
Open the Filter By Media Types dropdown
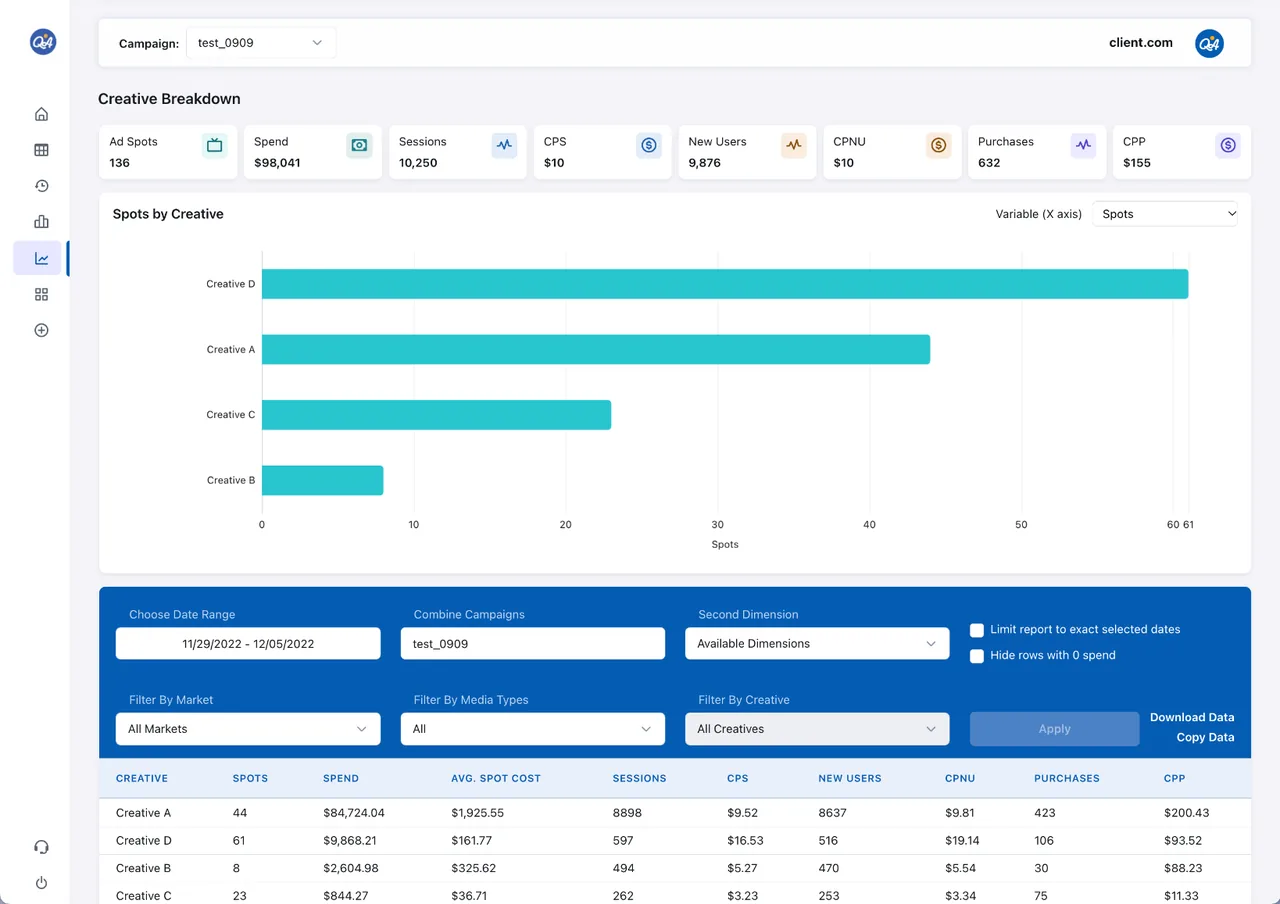tap(533, 729)
